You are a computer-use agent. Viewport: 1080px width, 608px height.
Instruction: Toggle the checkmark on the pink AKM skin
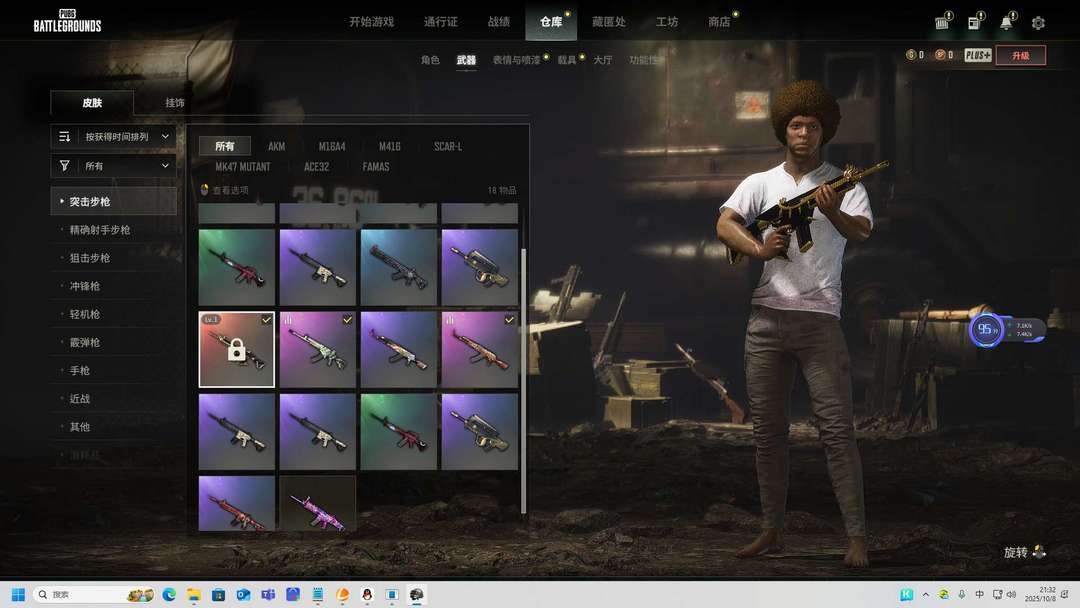pos(509,320)
